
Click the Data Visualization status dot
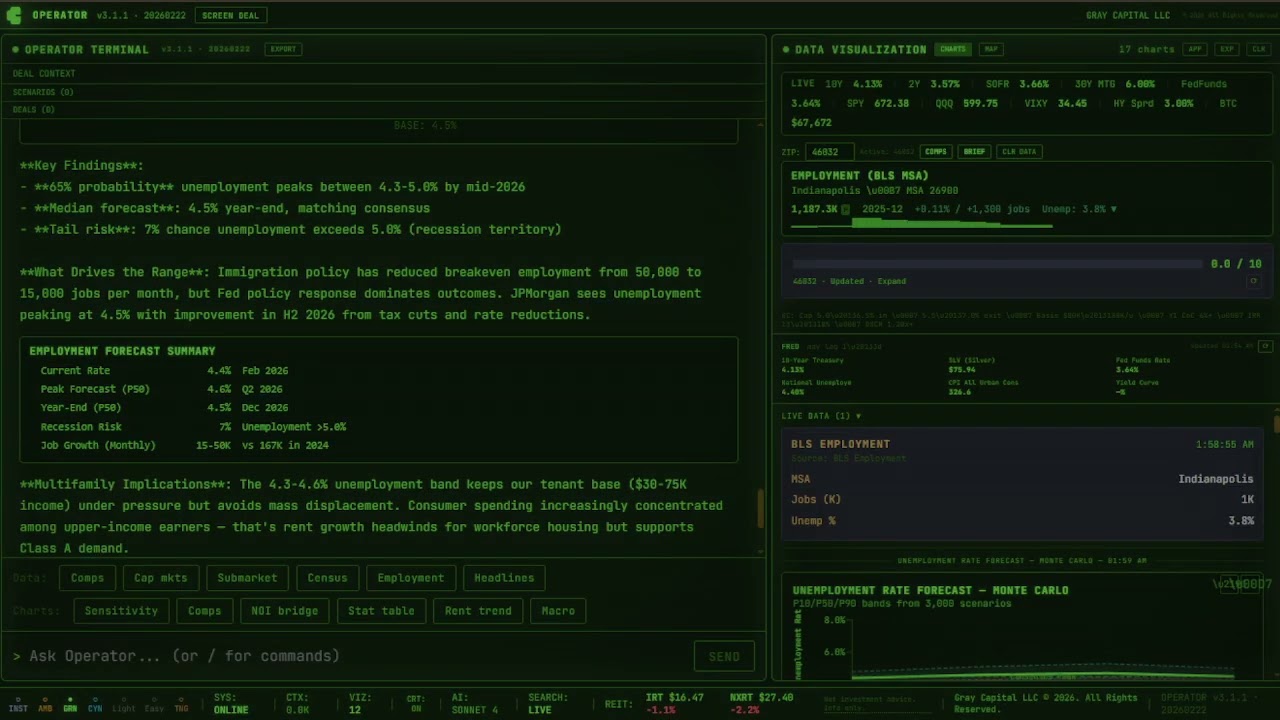click(786, 49)
